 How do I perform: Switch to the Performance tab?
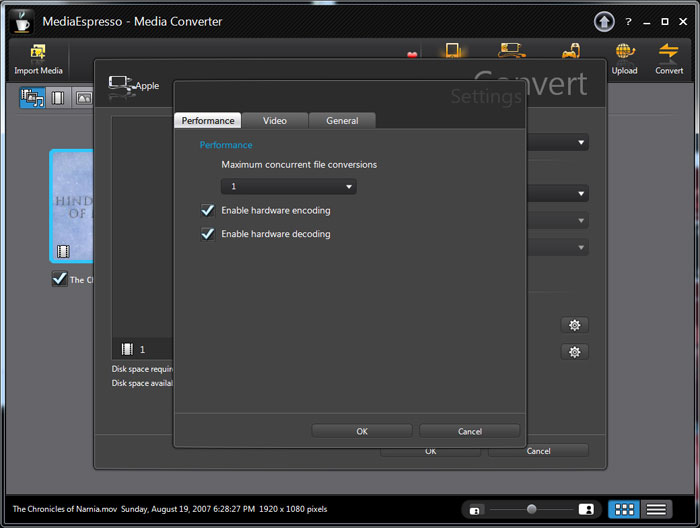click(208, 121)
